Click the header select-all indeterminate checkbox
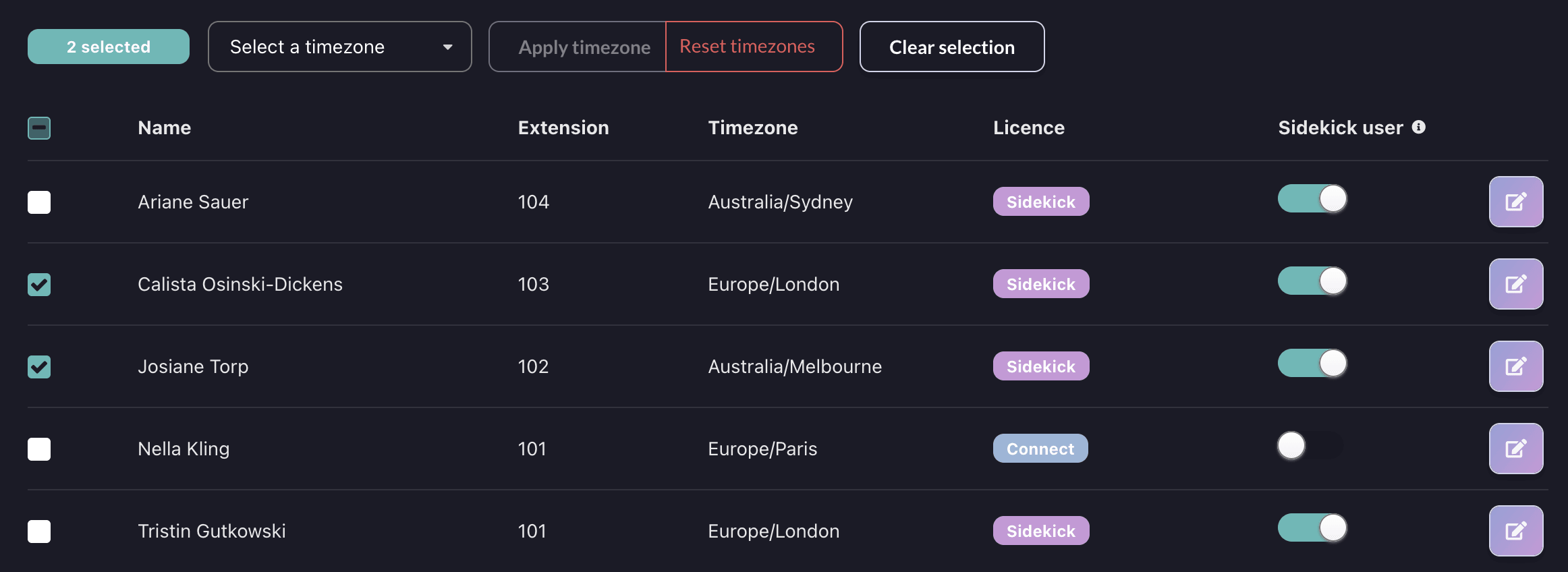The image size is (1568, 572). coord(39,128)
